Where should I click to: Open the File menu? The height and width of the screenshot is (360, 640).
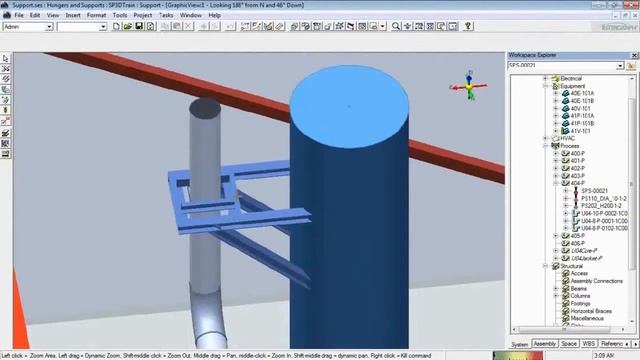point(19,16)
